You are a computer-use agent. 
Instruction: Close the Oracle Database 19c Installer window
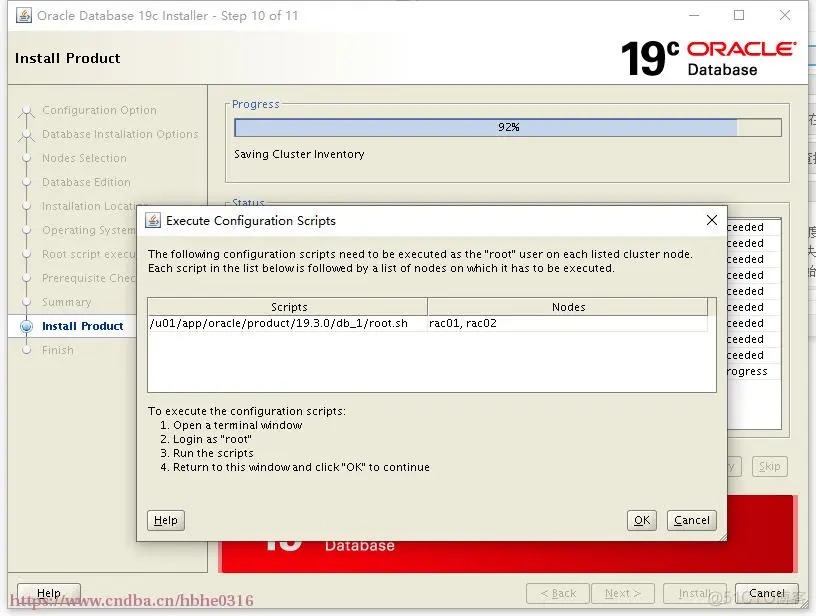[785, 16]
